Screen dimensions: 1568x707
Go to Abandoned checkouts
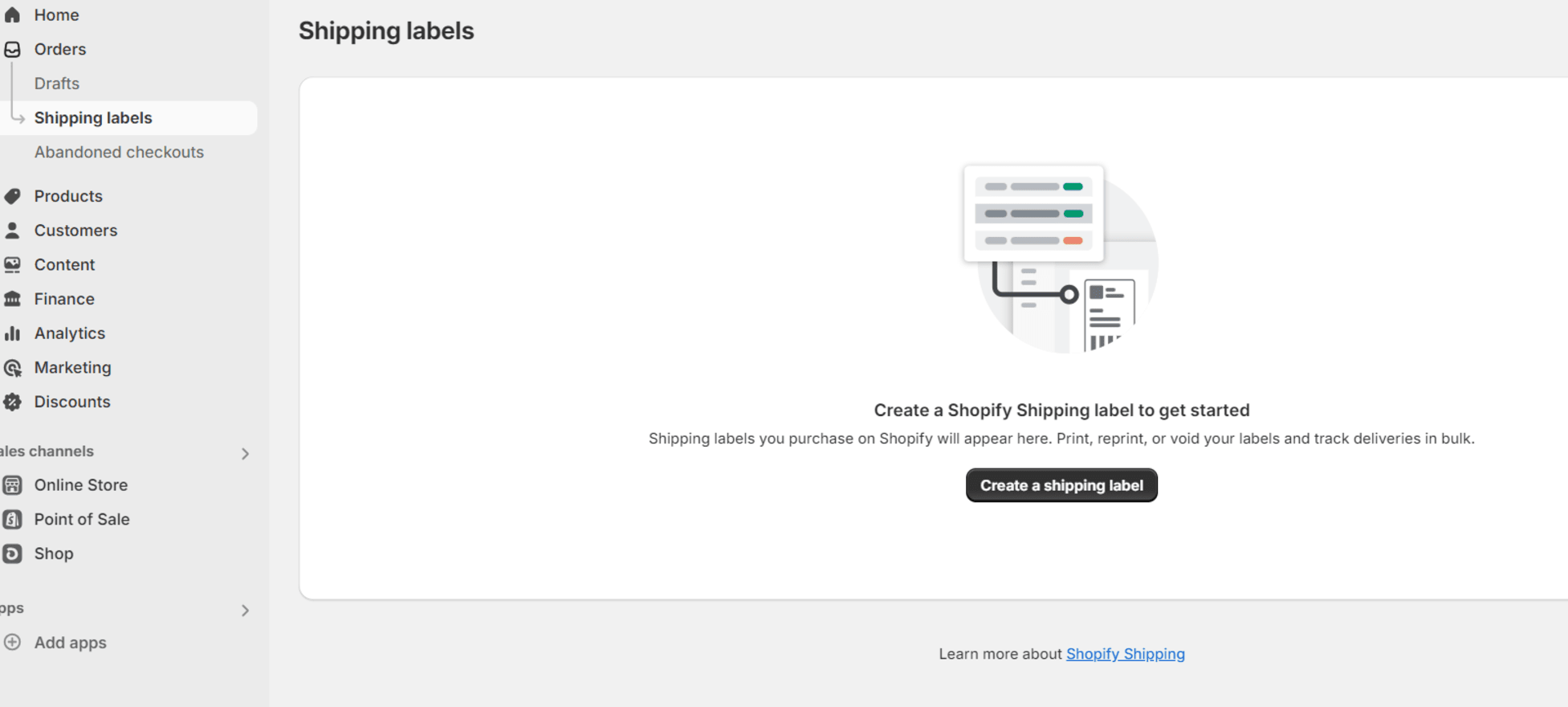(x=119, y=152)
